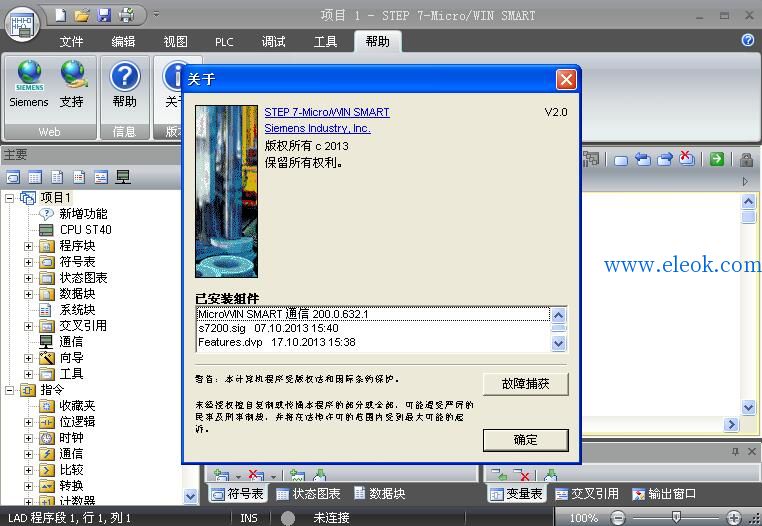The height and width of the screenshot is (526, 762).
Task: Click the zoom in plus button
Action: tap(734, 518)
